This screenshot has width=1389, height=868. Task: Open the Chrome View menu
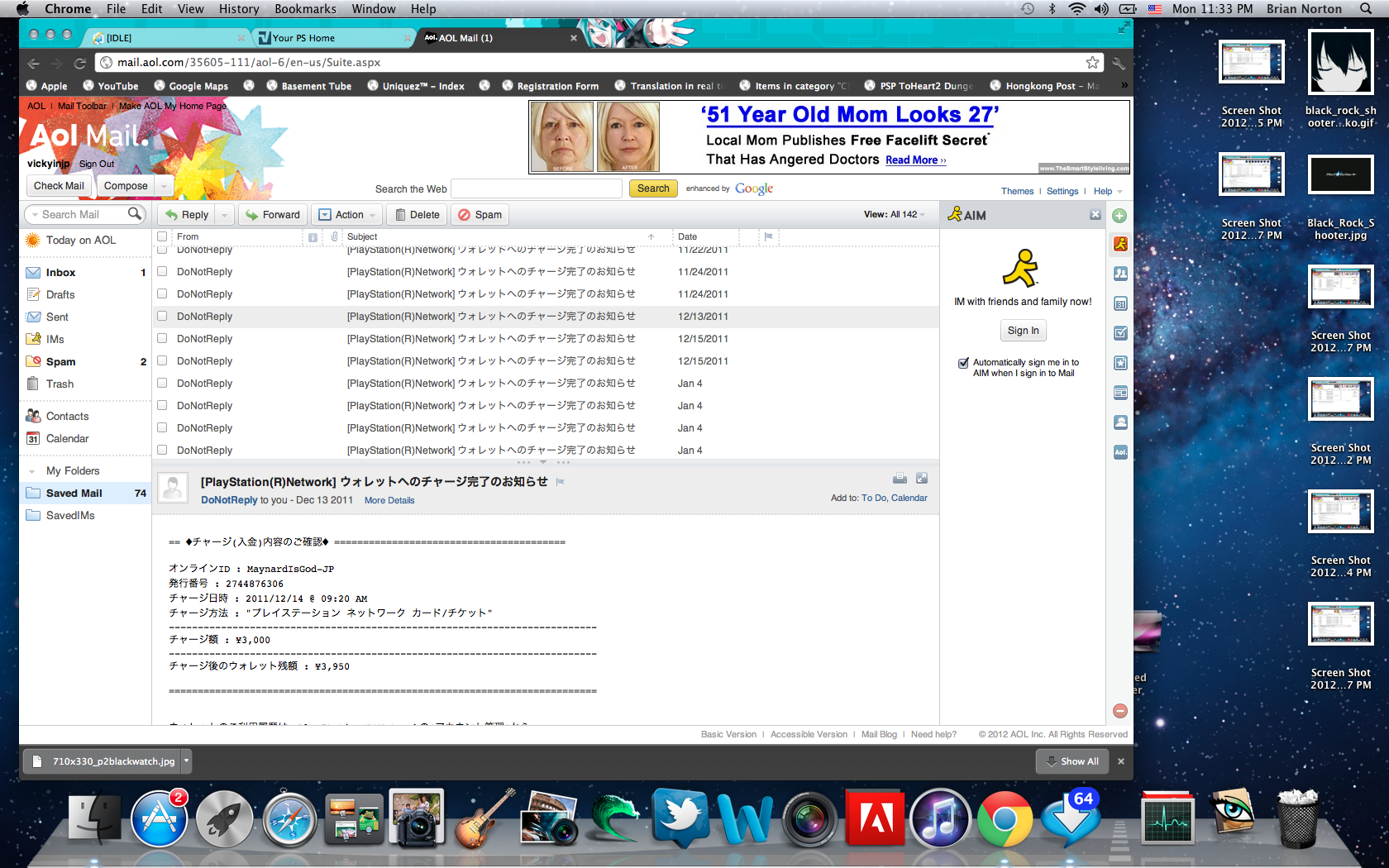coord(190,9)
